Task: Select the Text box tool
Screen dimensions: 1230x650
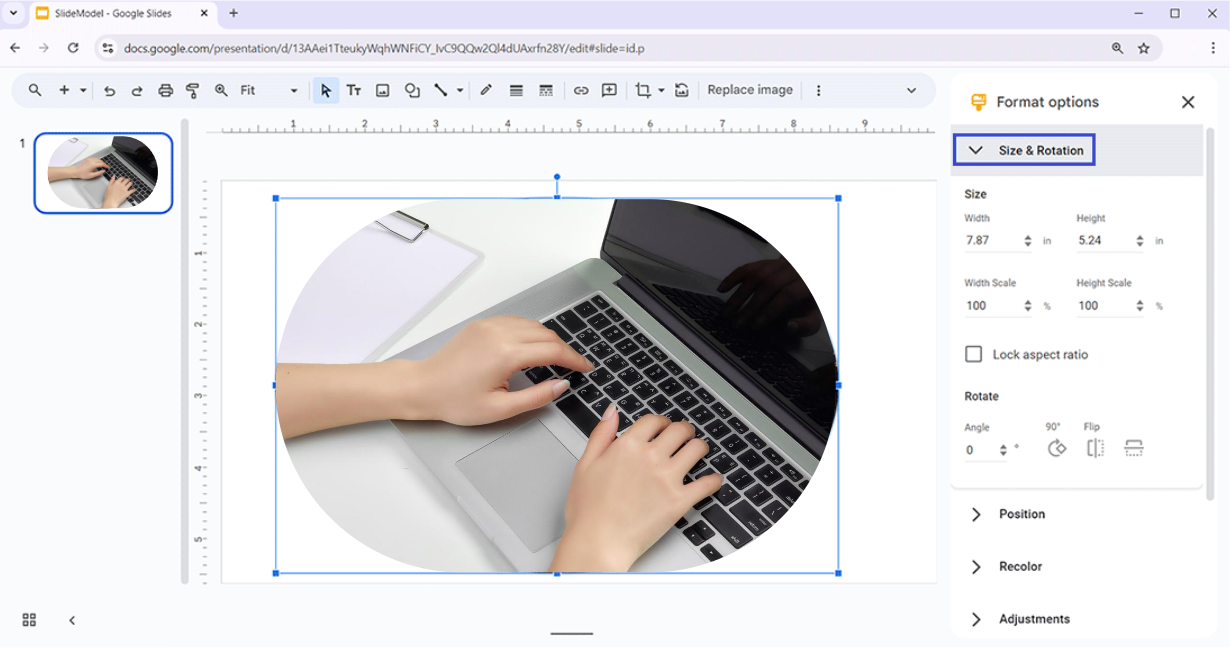Action: click(x=353, y=90)
